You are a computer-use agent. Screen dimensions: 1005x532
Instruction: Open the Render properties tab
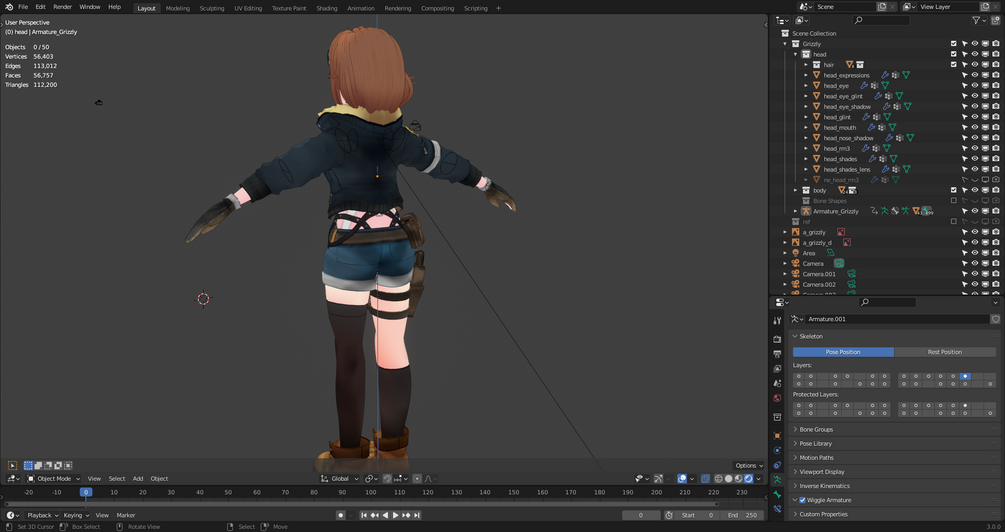pos(777,339)
